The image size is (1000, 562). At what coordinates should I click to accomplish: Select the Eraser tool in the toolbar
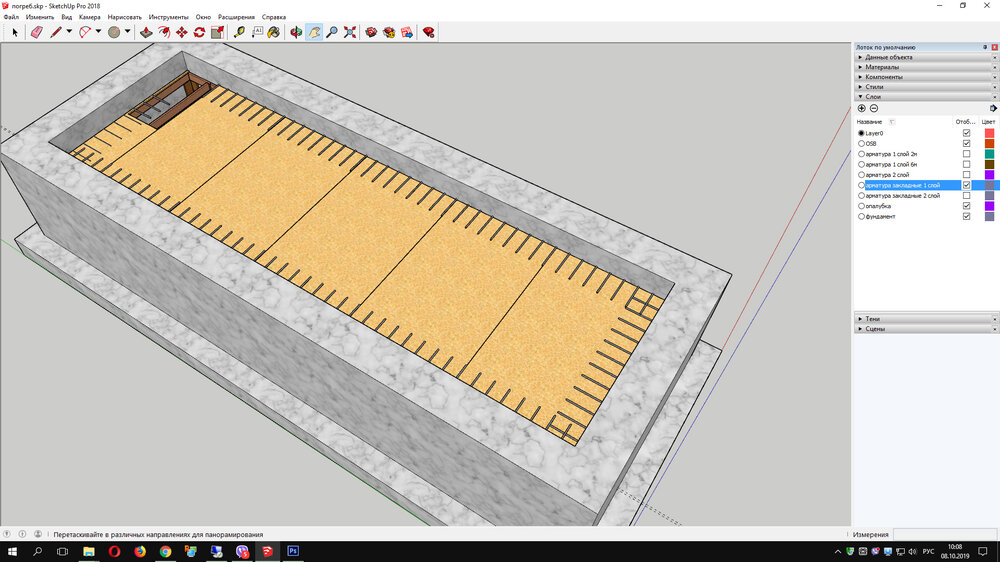pyautogui.click(x=37, y=32)
